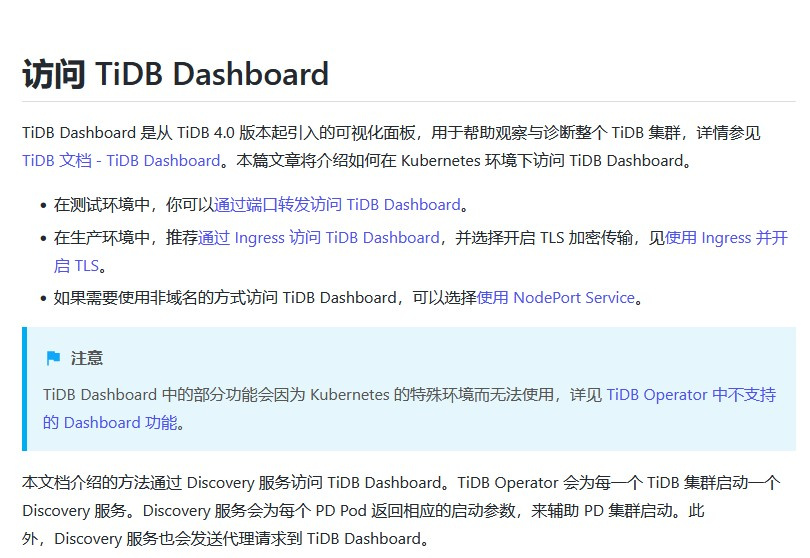The image size is (810, 558).
Task: Open 通过 Ingress 访问 TiDB Dashboard link
Action: [x=318, y=238]
